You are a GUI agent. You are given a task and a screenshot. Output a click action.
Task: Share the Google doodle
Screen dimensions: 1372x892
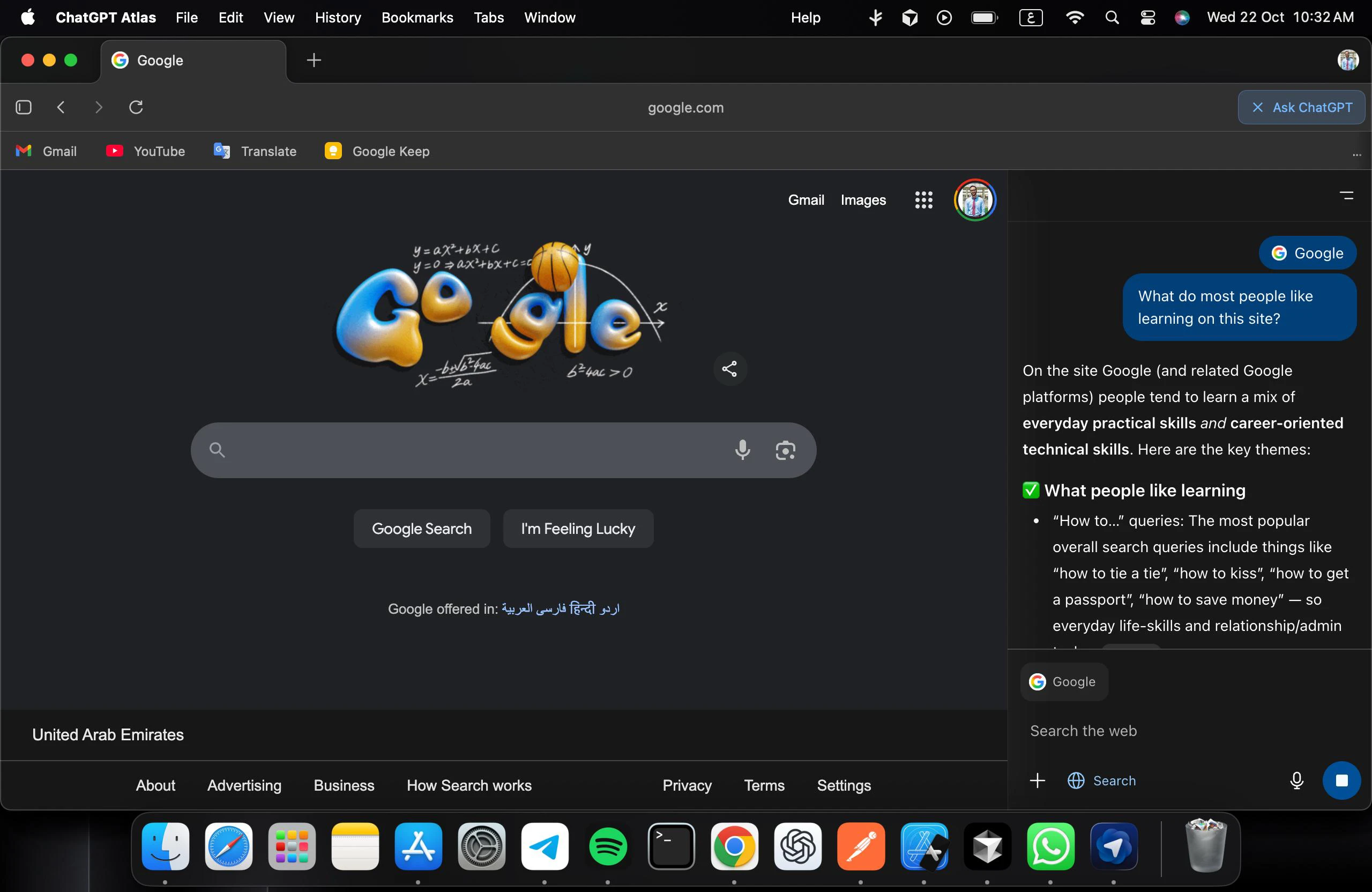(x=730, y=368)
